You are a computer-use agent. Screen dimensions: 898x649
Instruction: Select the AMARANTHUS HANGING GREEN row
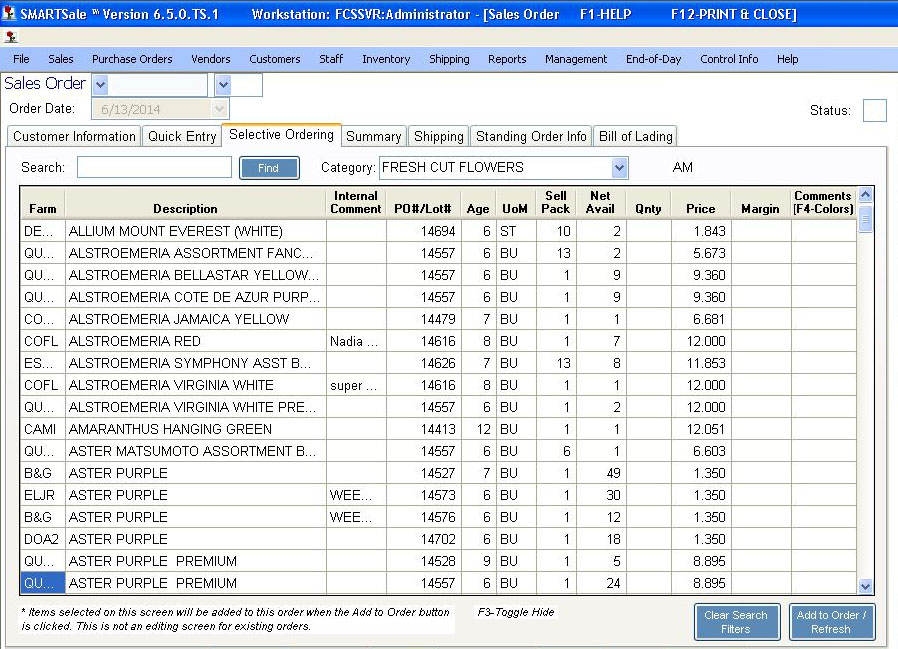[x=170, y=429]
